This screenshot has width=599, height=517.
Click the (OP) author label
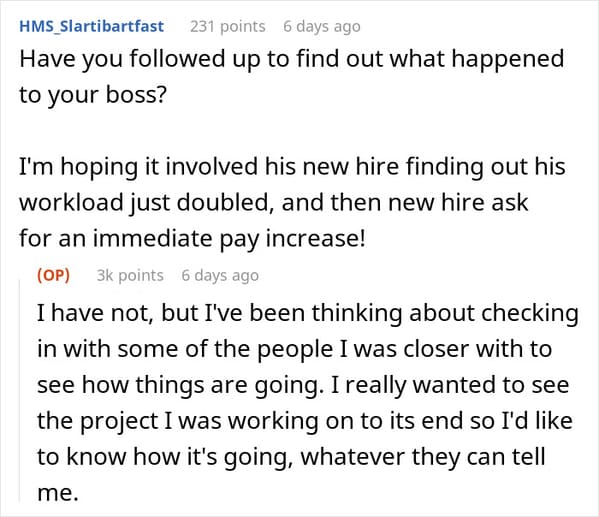tap(53, 275)
